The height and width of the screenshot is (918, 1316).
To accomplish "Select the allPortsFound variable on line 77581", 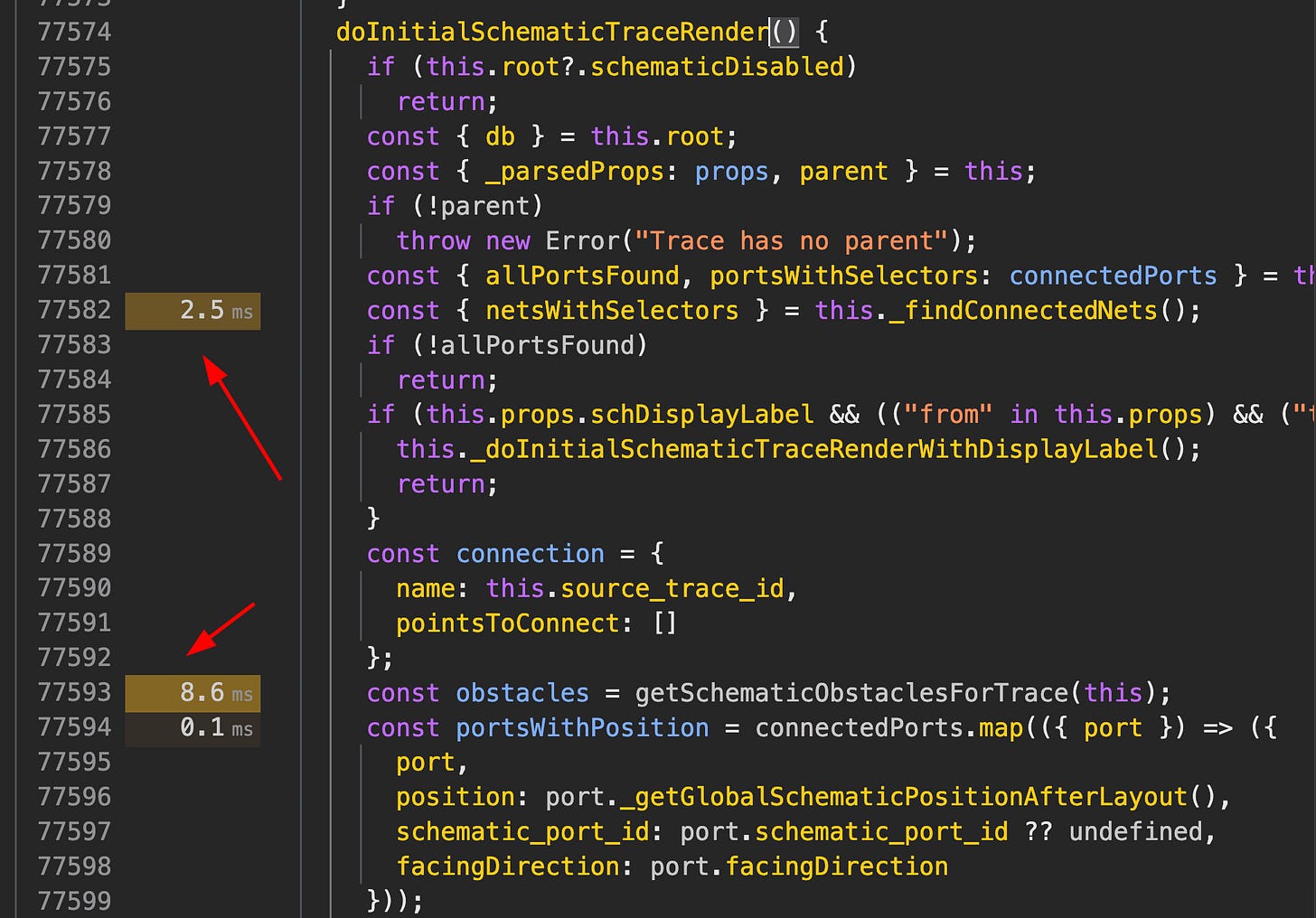I will coord(582,276).
